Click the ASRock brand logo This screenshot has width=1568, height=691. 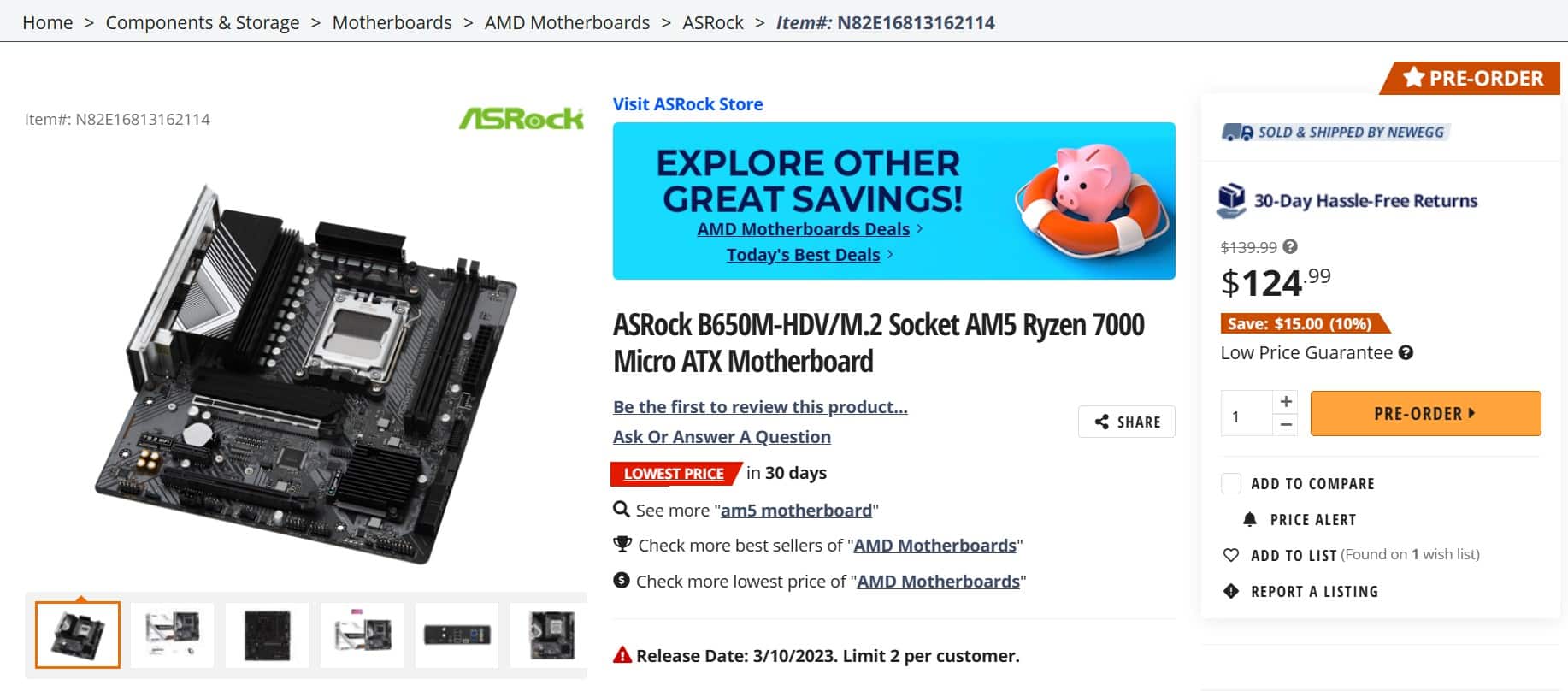tap(522, 118)
